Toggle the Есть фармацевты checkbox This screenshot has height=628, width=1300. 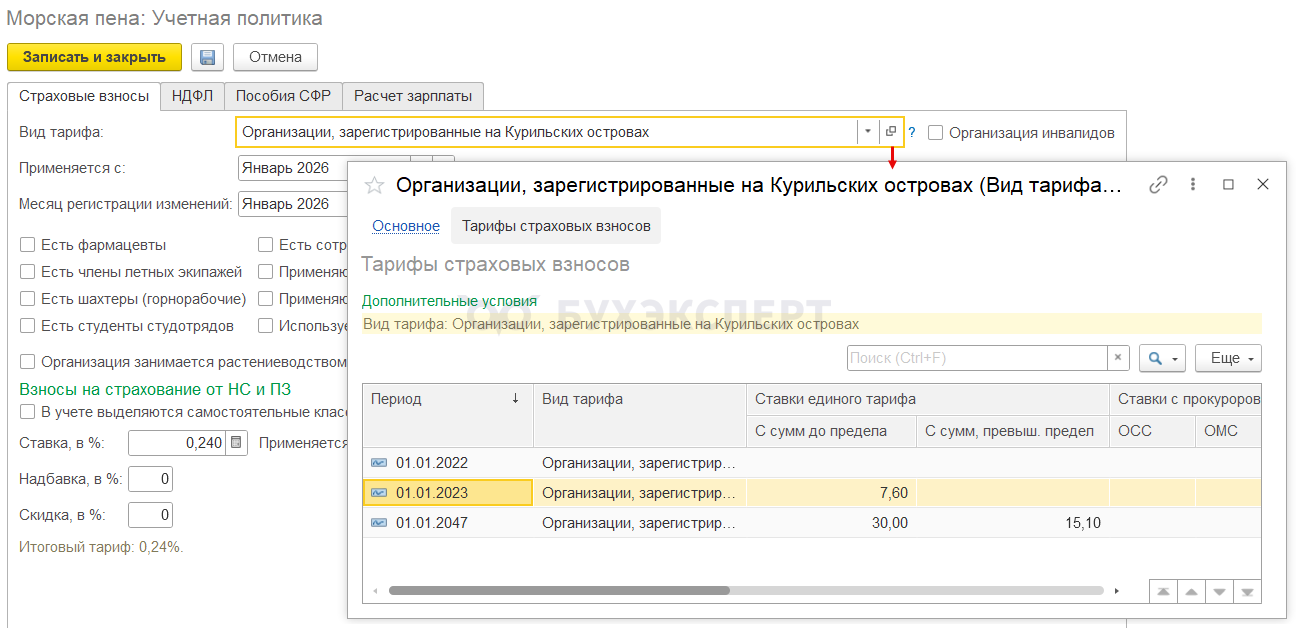pyautogui.click(x=28, y=245)
